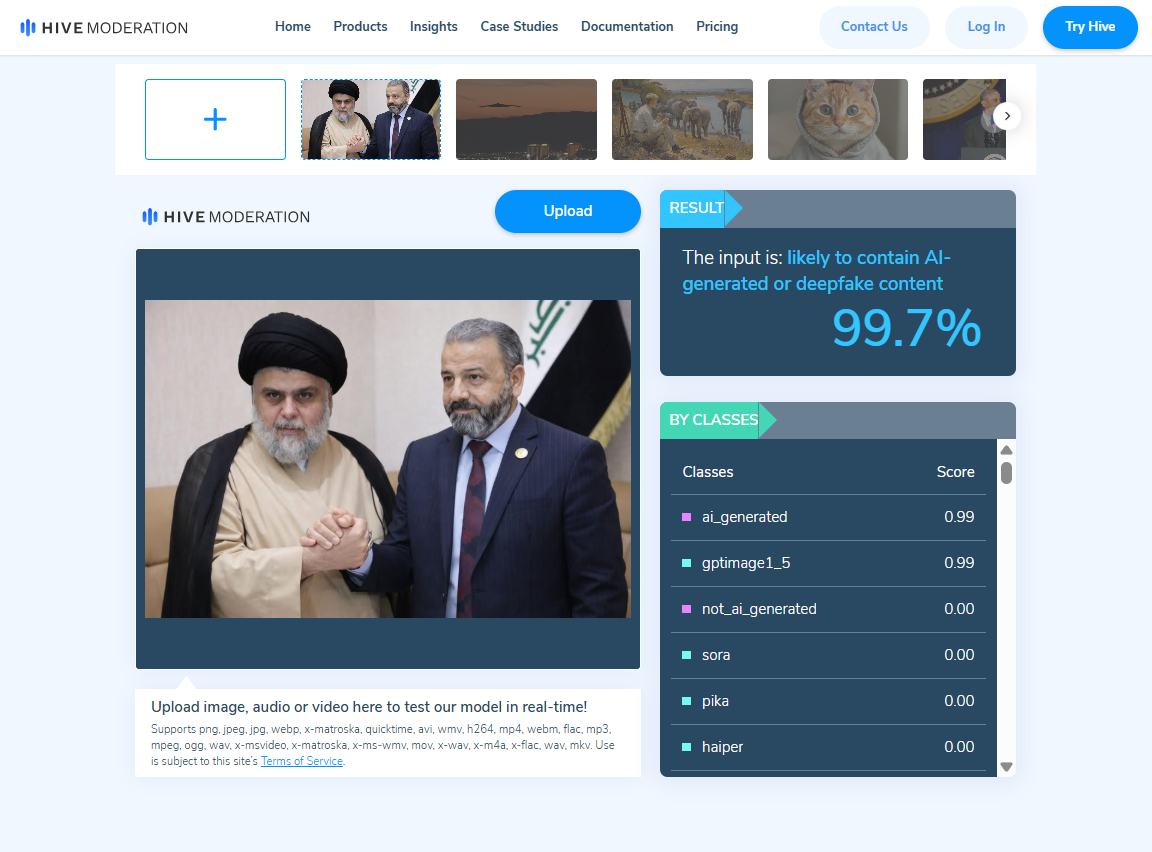
Task: Click the teal gptimage1_5 class marker
Action: point(687,563)
